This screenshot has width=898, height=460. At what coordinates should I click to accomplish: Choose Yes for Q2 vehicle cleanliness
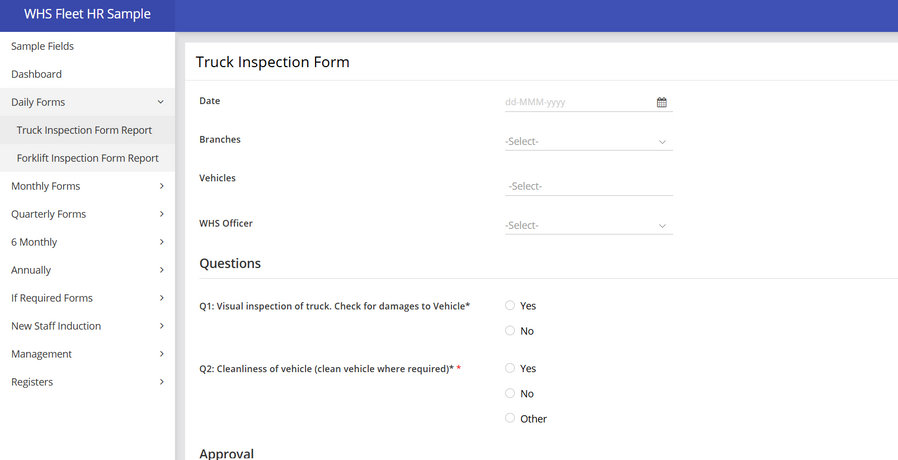tap(510, 368)
